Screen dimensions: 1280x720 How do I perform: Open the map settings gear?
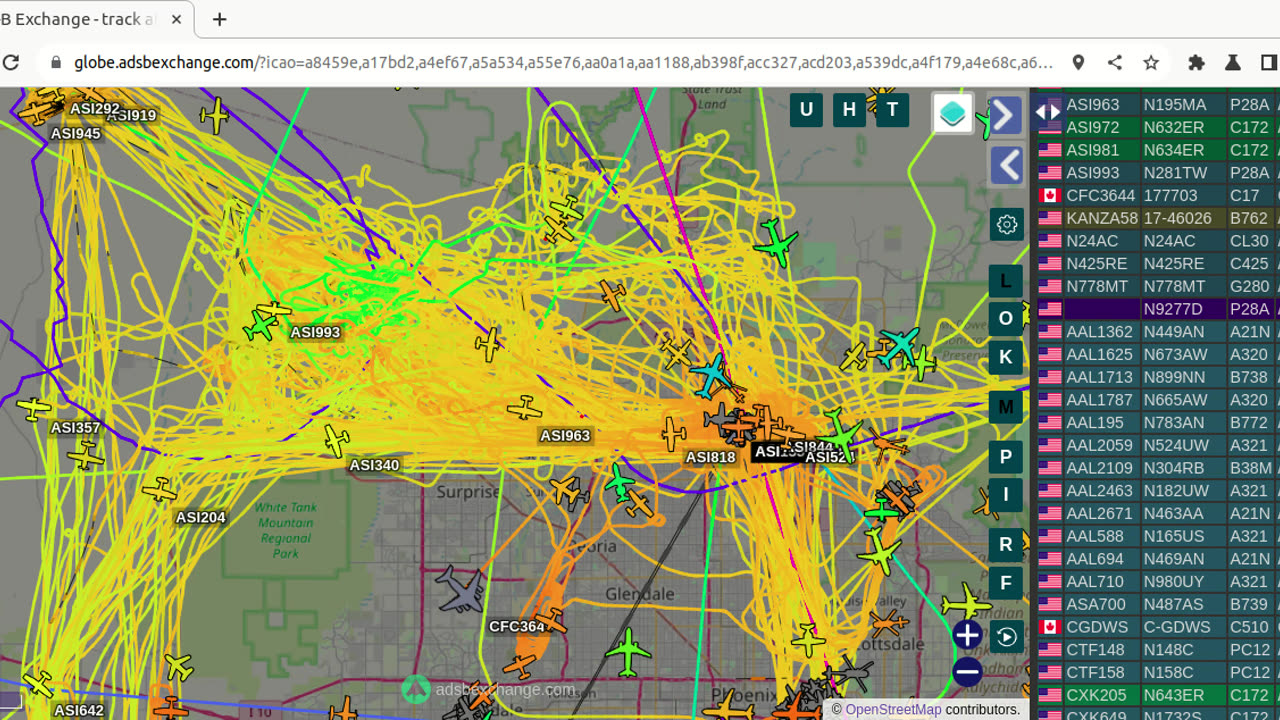click(x=1006, y=224)
